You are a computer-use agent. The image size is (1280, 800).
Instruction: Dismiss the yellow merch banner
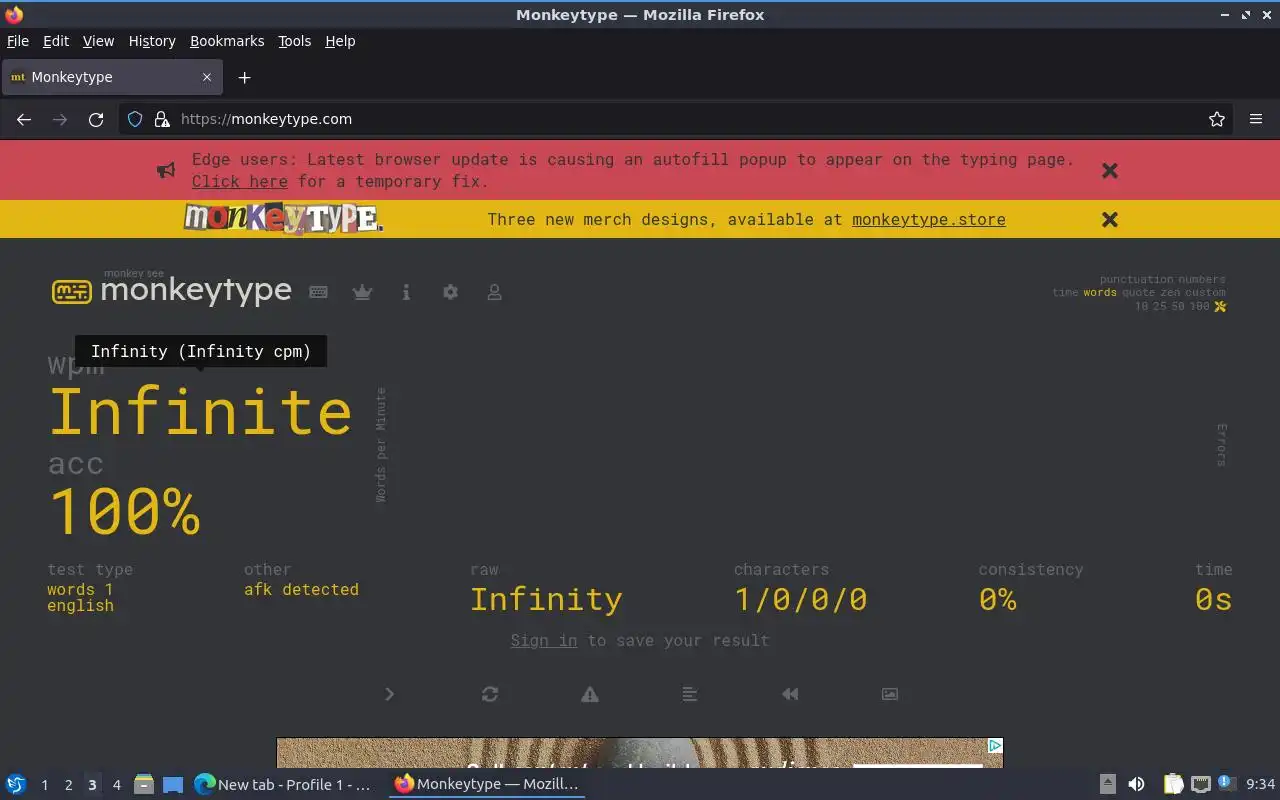pos(1110,219)
